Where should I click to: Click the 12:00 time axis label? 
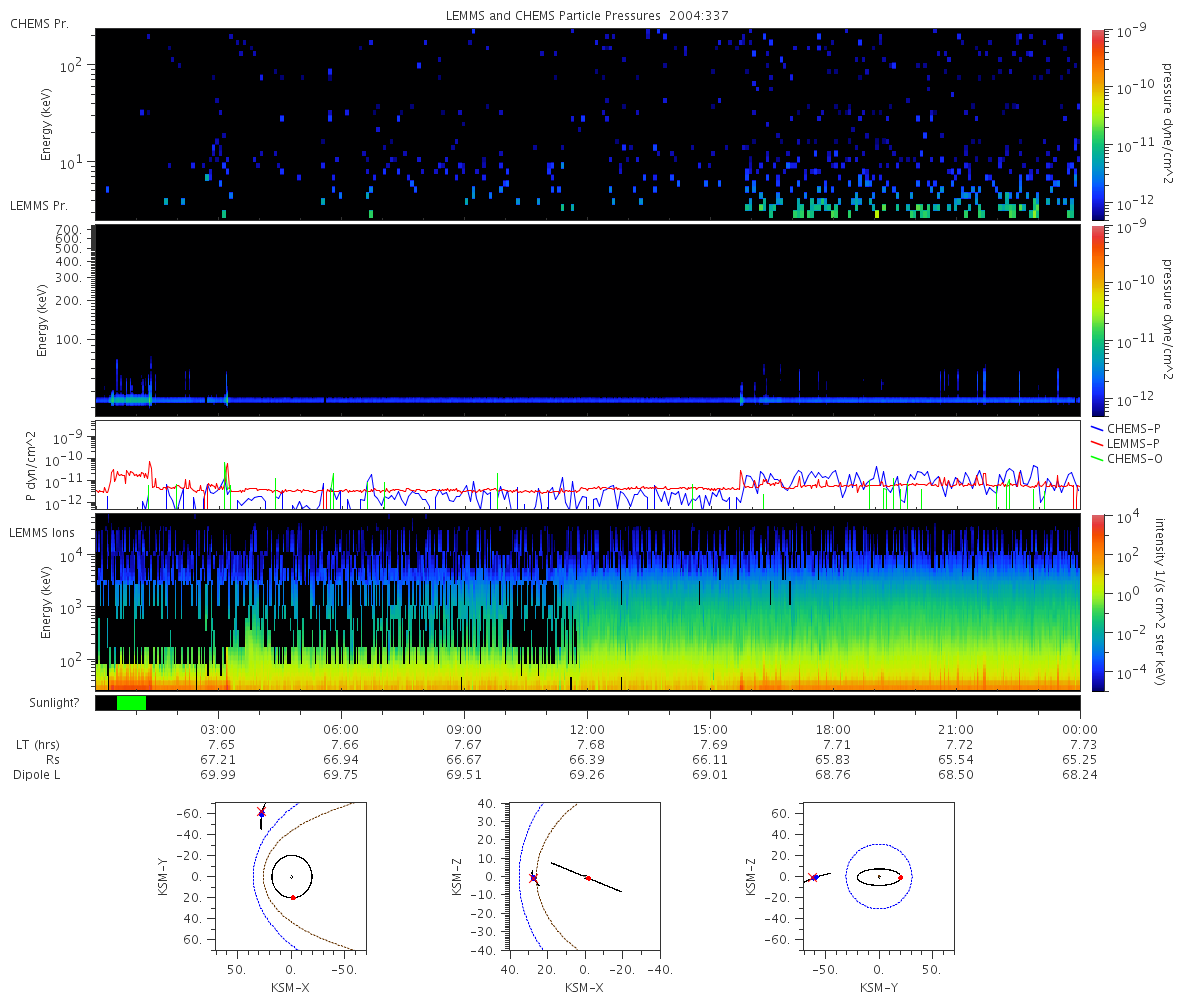coord(587,729)
